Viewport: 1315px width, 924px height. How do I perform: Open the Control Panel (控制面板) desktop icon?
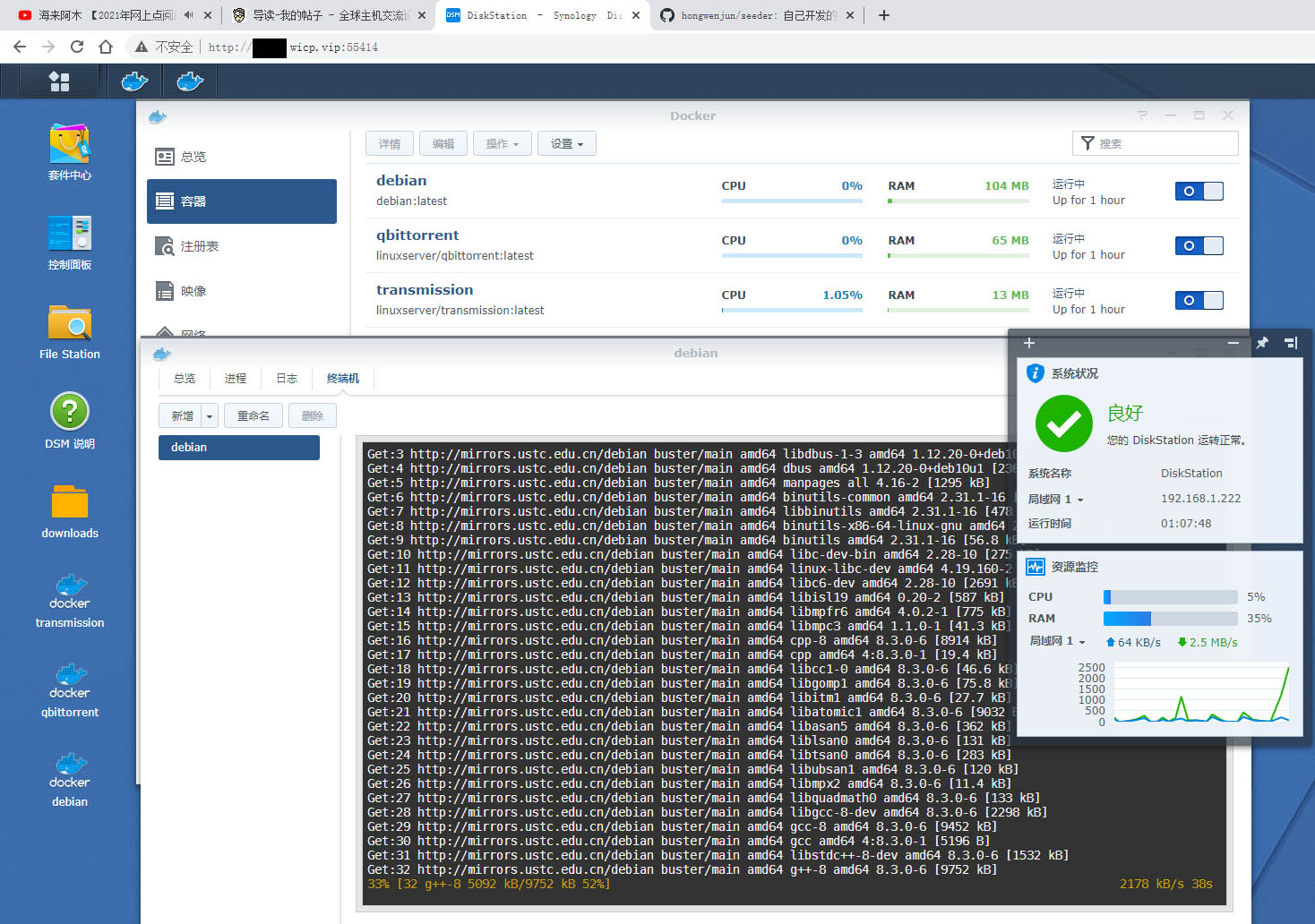pos(70,243)
